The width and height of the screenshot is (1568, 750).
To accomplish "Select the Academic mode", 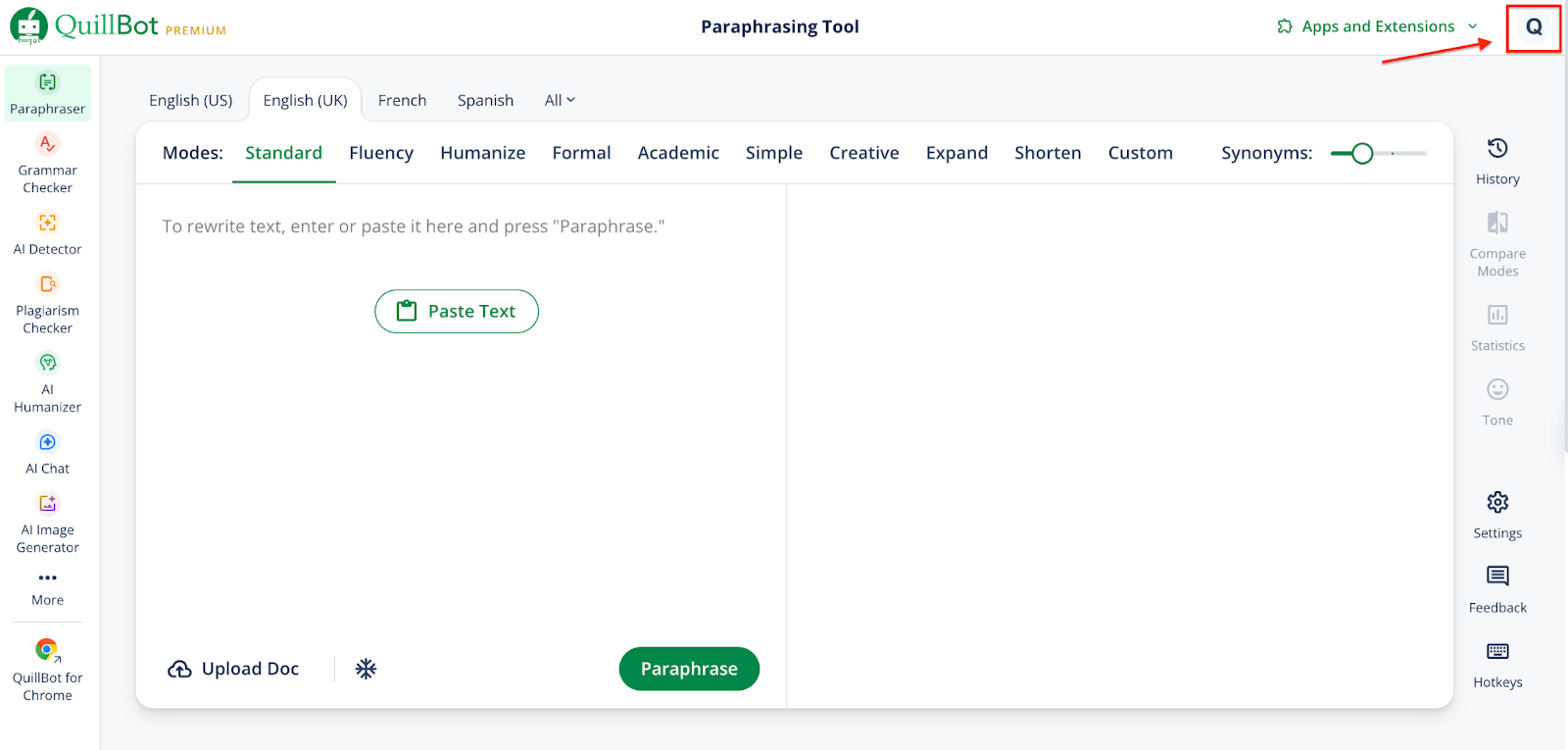I will [x=677, y=153].
